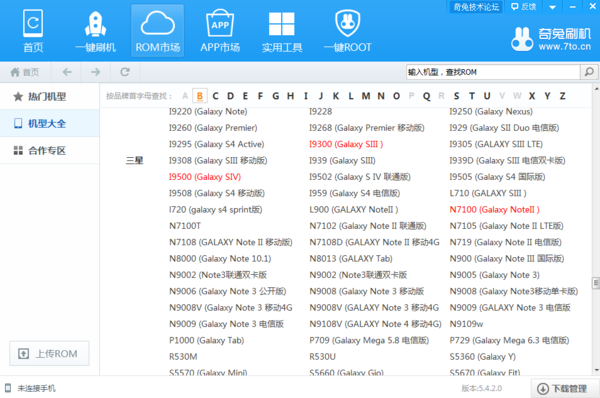Image resolution: width=600 pixels, height=398 pixels.
Task: Switch to the ROM市场 tab
Action: point(158,31)
